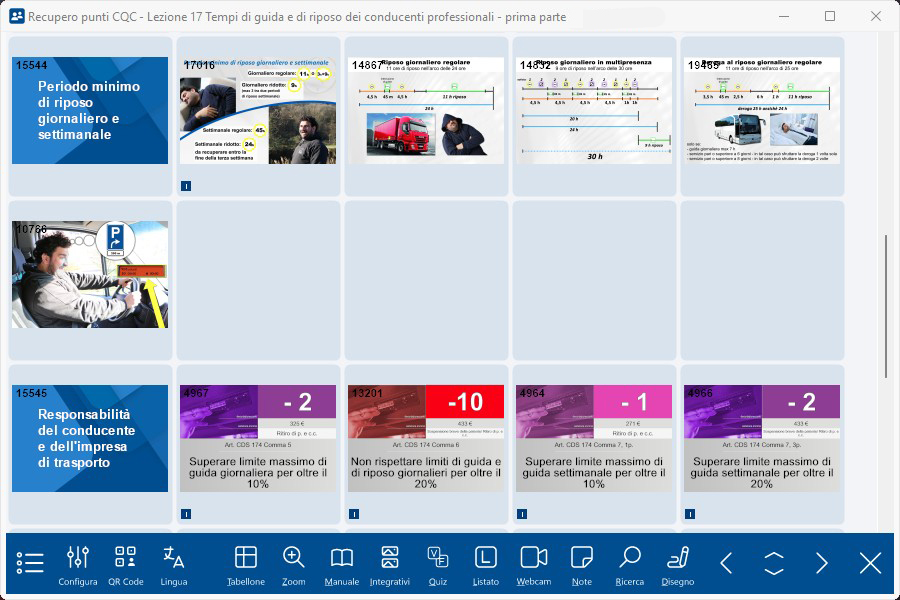
Task: Open slide 4966 guida settimanale oltre 20%
Action: coord(762,438)
